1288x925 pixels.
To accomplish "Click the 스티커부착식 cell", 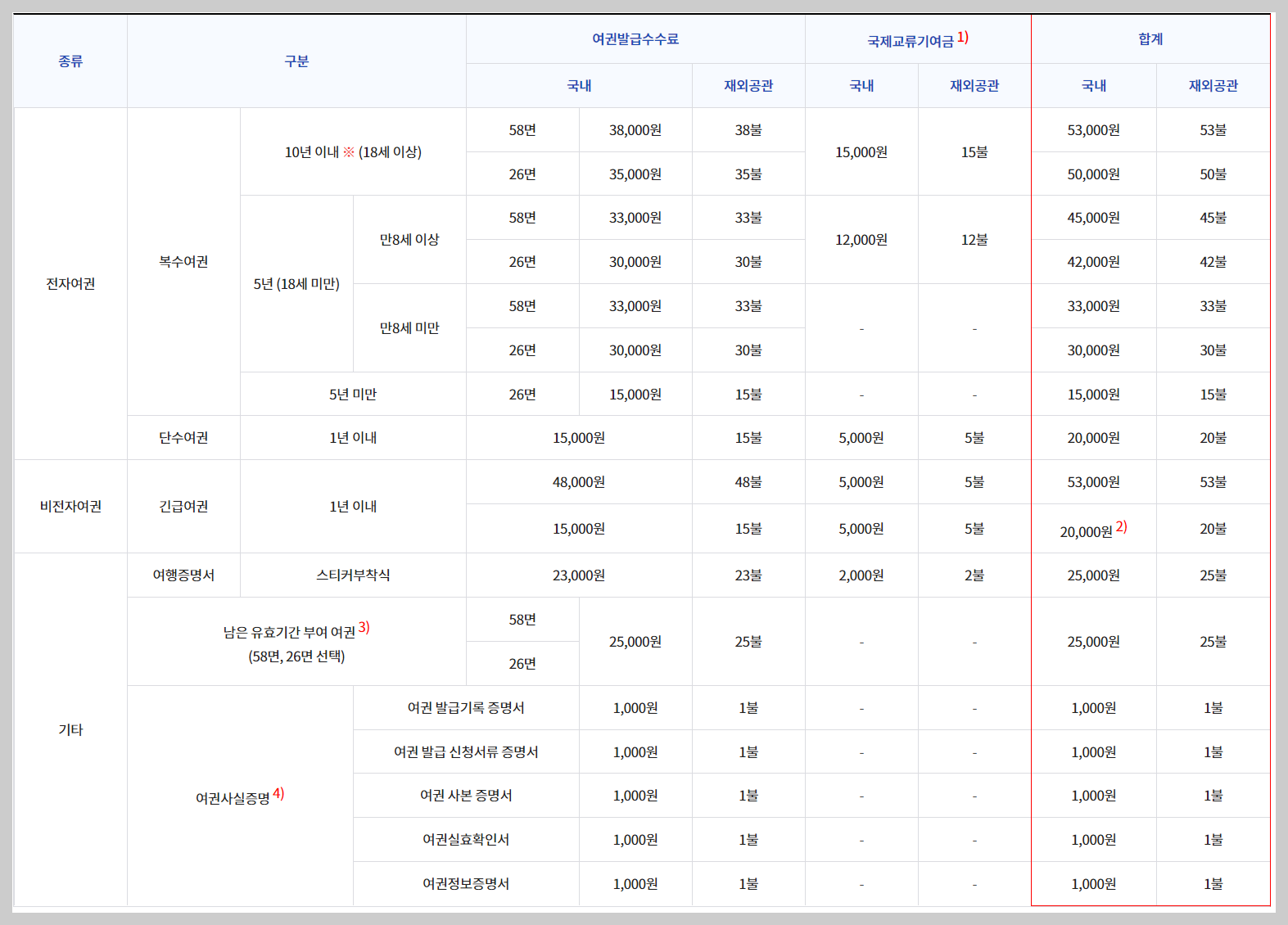I will click(353, 575).
